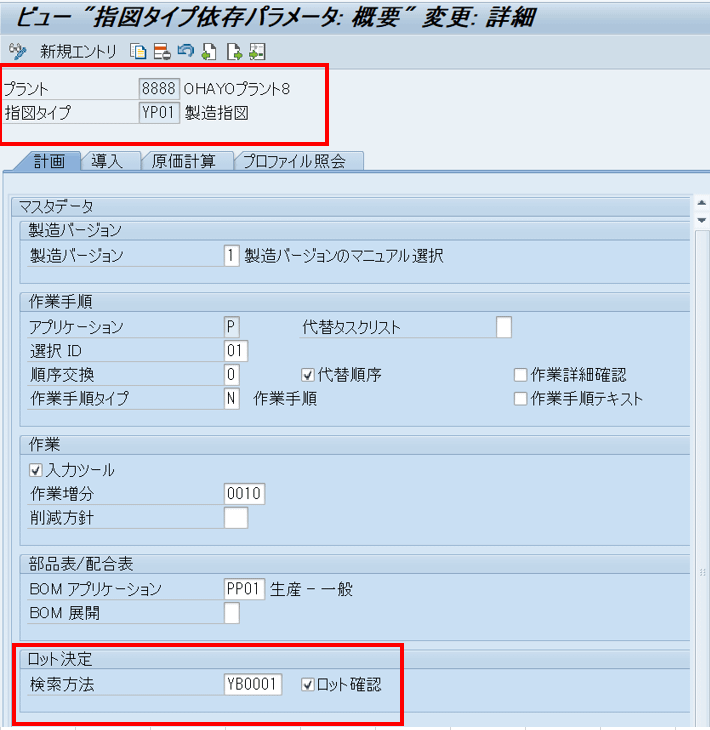Toggle the 入力ツール checkbox
The height and width of the screenshot is (730, 710).
click(37, 470)
